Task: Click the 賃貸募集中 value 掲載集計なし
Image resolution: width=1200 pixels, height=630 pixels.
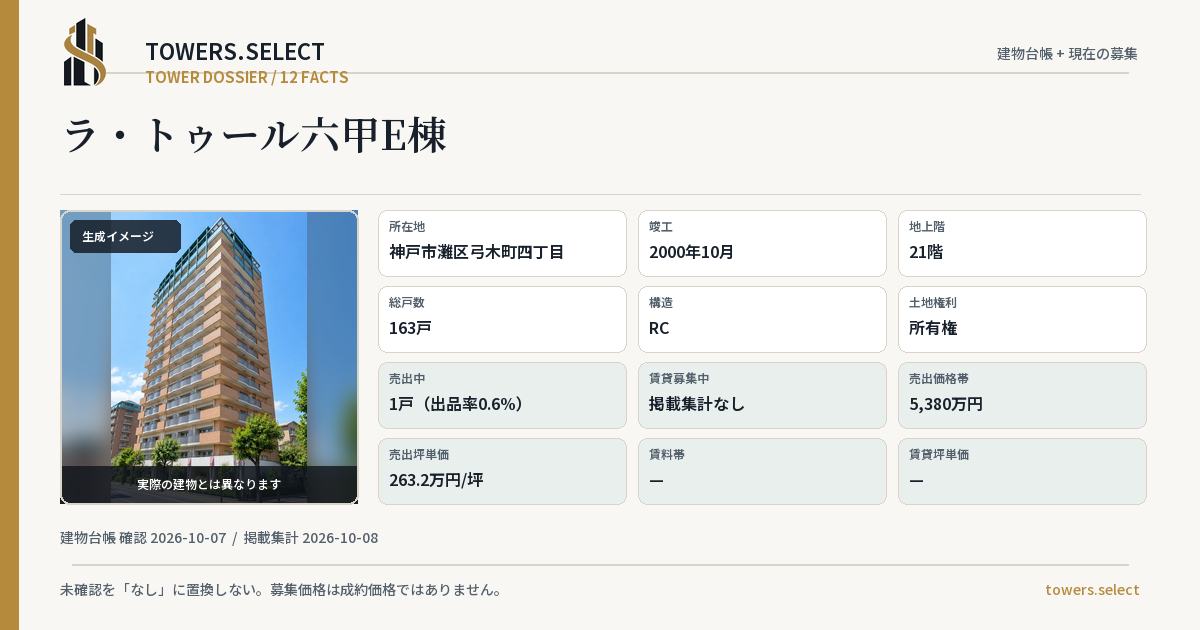Action: 697,404
